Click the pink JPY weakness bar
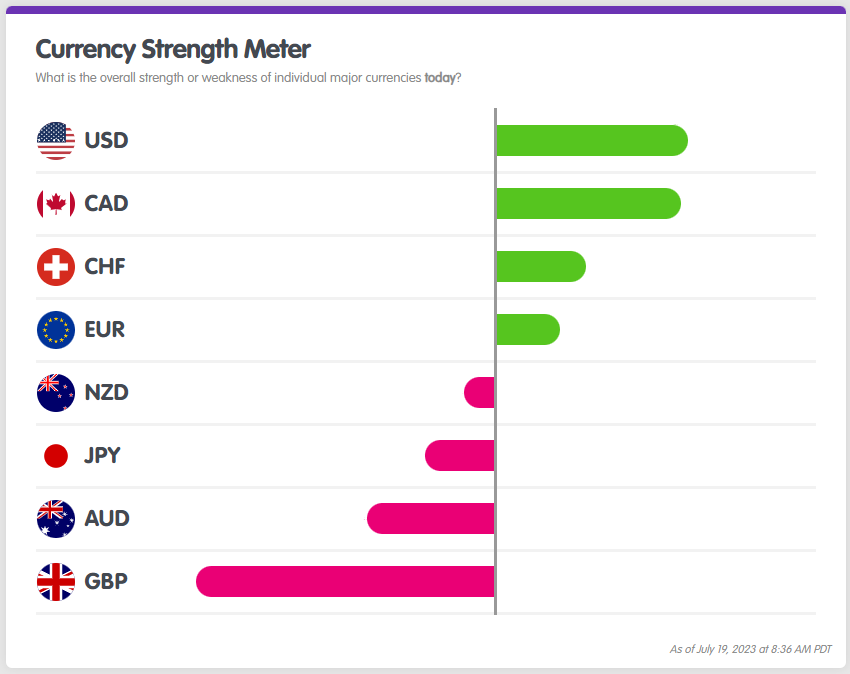 click(460, 456)
